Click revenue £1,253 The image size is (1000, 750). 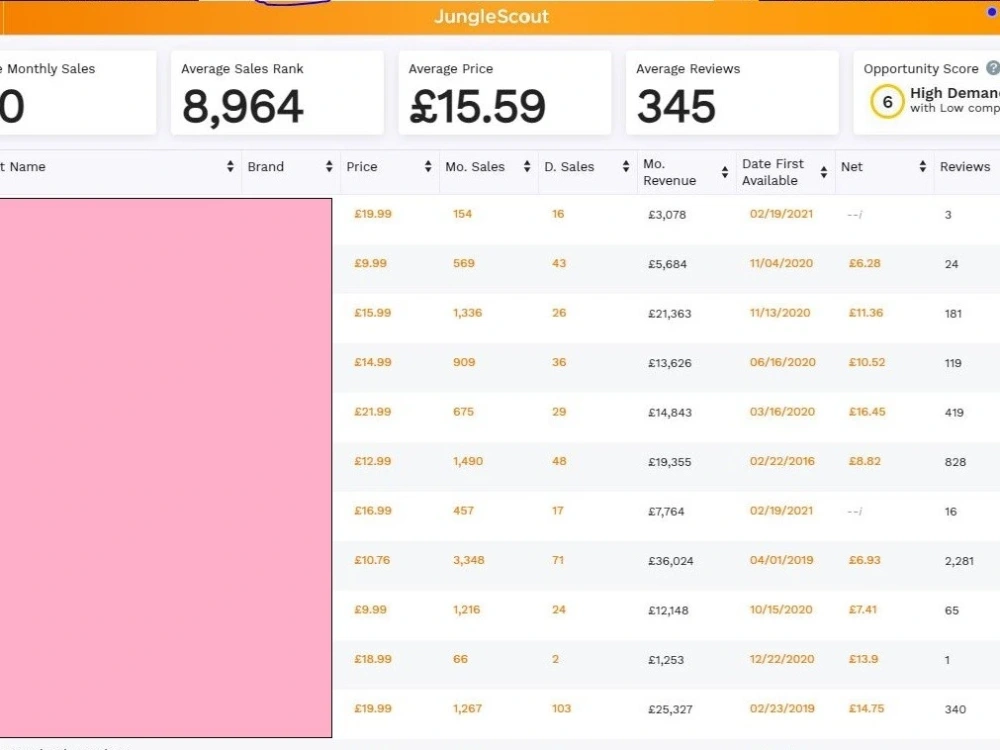(x=666, y=660)
